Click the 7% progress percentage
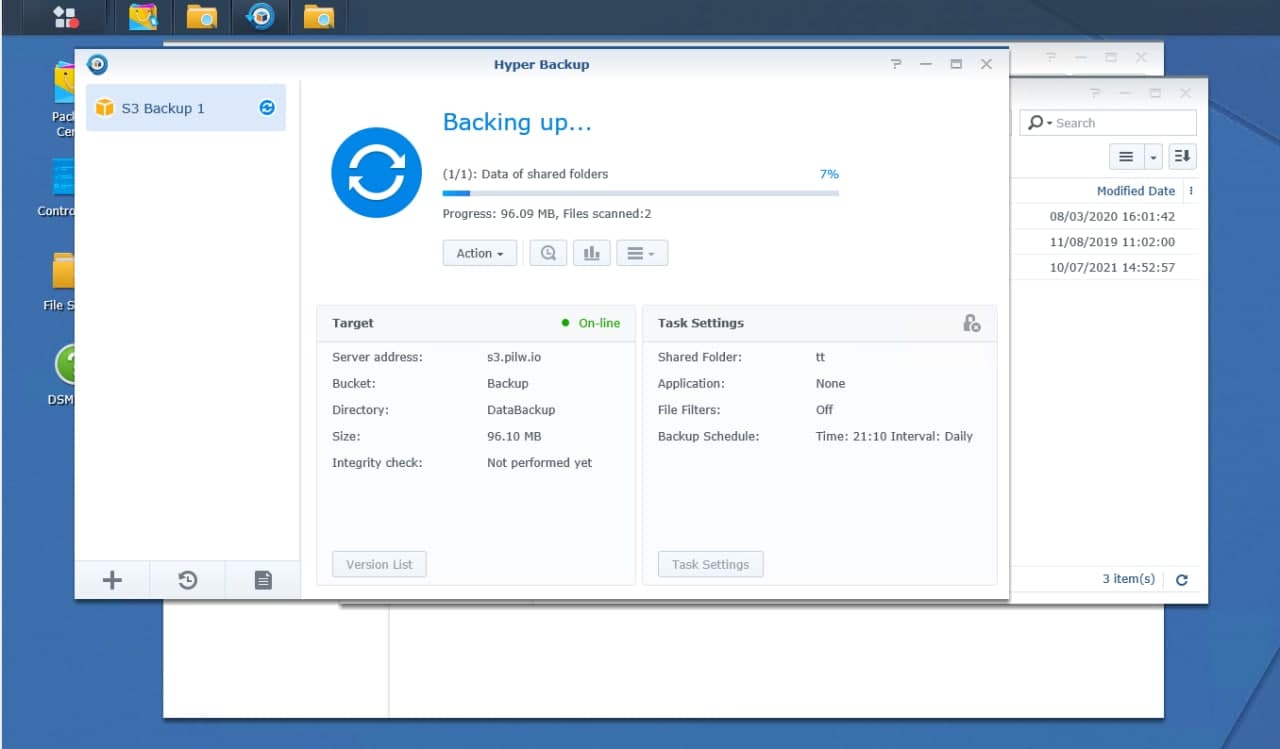 [829, 174]
